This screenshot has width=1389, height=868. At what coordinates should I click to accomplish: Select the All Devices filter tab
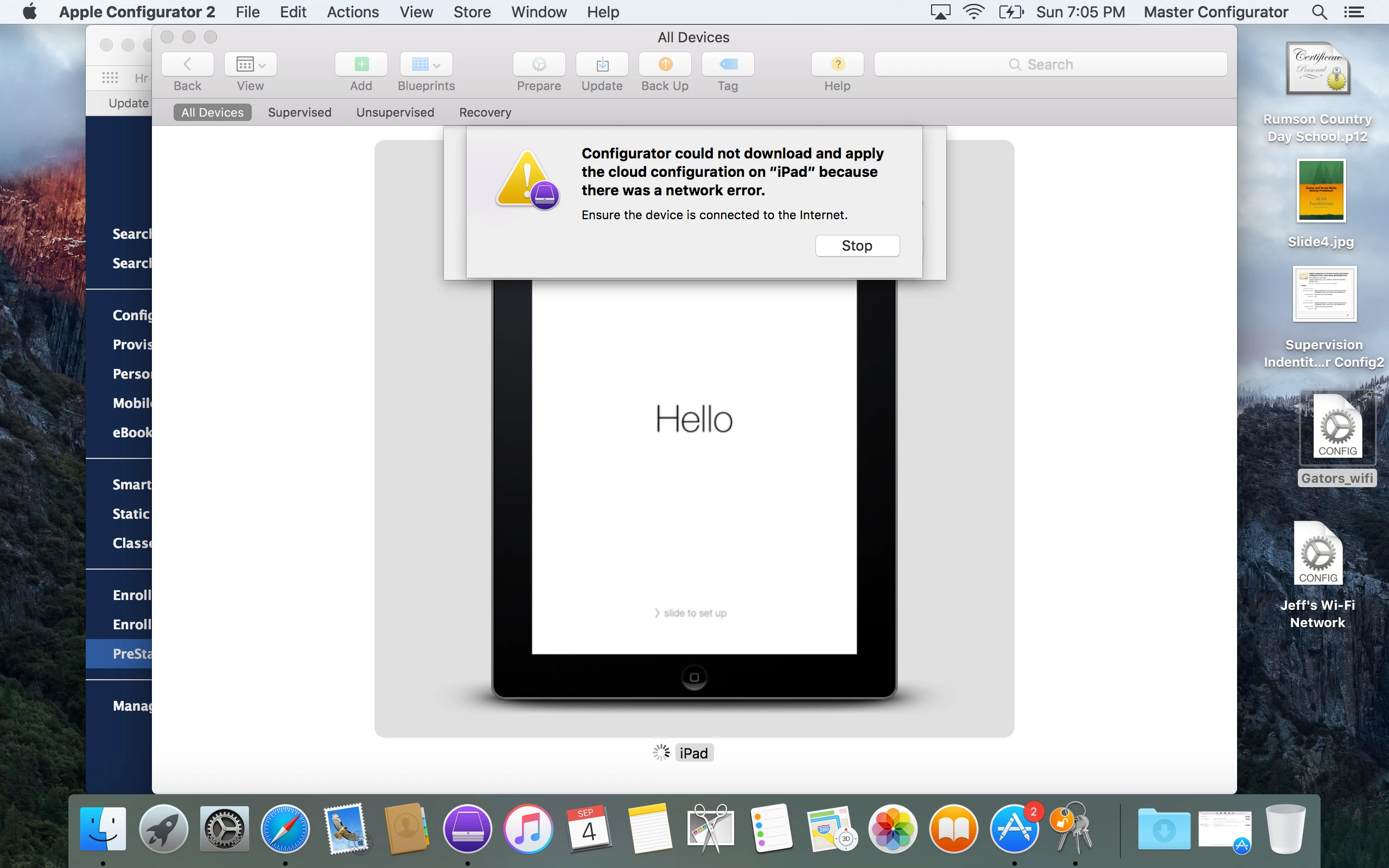(212, 112)
